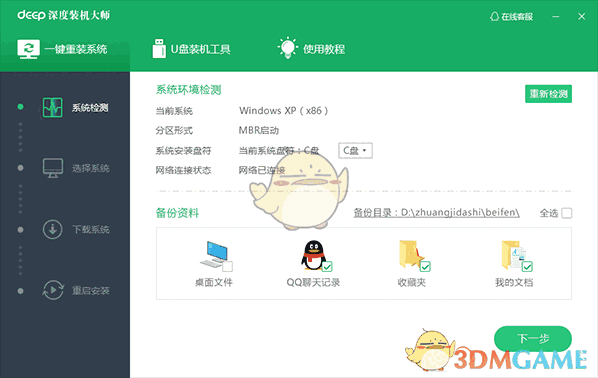598x378 pixels.
Task: Click the online support bell icon
Action: [x=494, y=16]
